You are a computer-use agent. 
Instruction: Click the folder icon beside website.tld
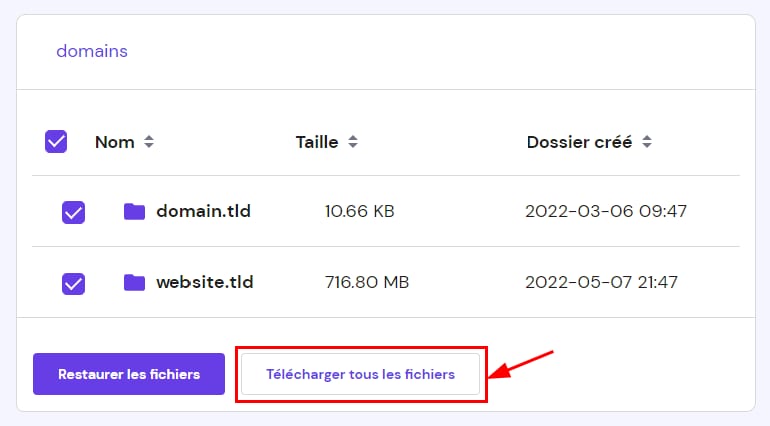point(134,282)
